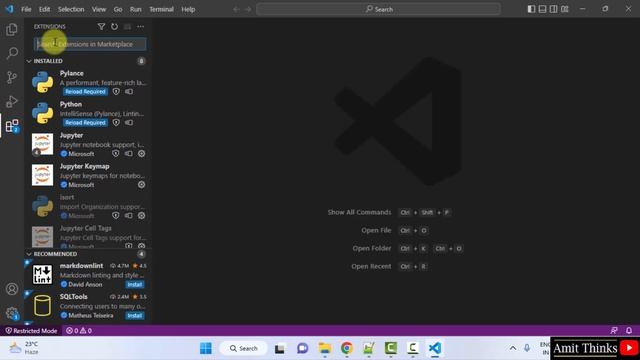640x360 pixels.
Task: Open isort extension manage gear
Action: (142, 216)
